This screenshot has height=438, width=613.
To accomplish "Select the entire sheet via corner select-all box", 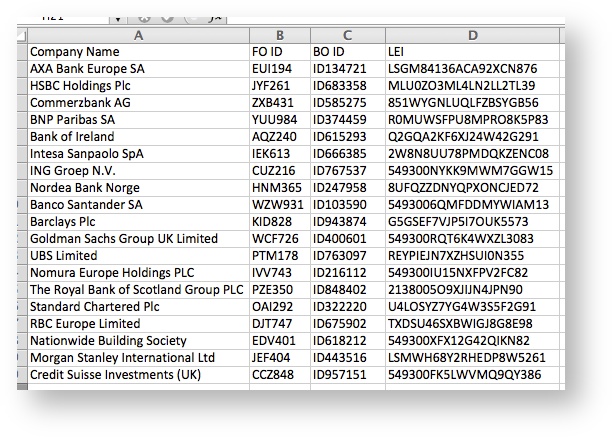I will pyautogui.click(x=22, y=36).
